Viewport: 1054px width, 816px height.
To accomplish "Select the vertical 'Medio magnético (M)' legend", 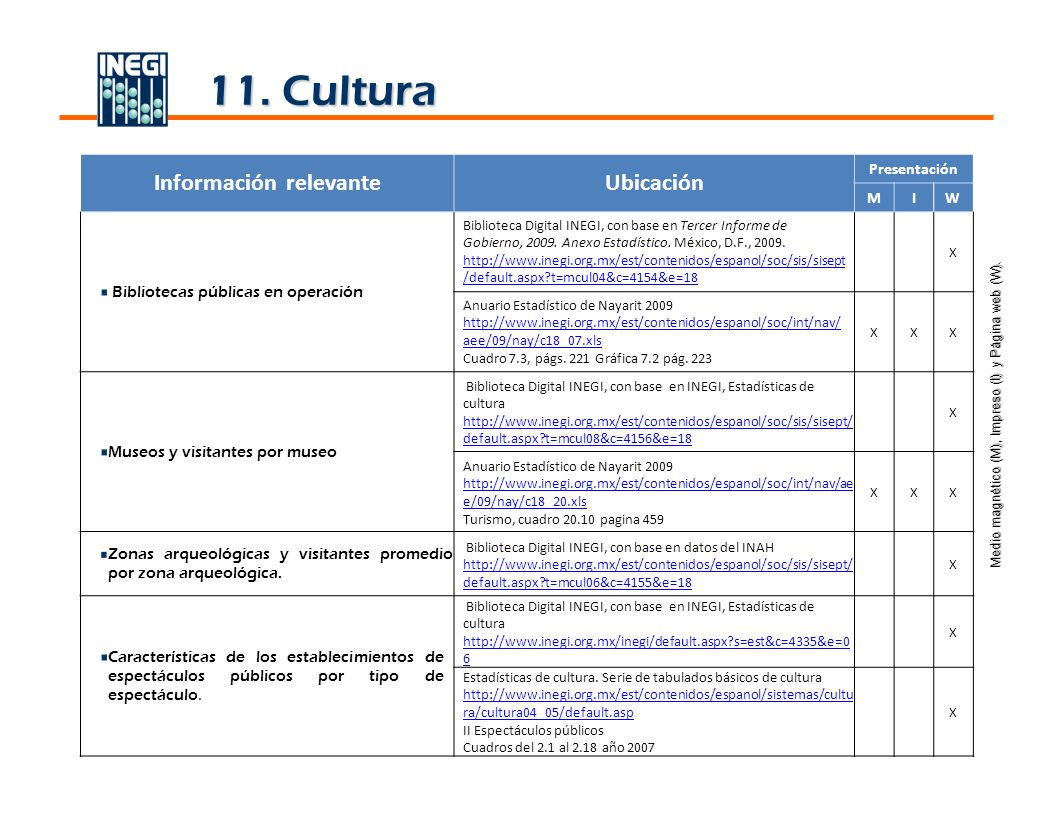I will [996, 414].
